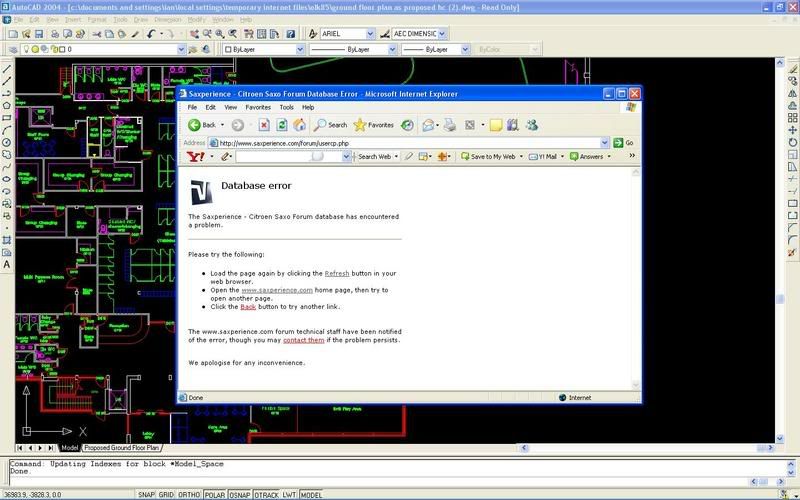Toggle OSNAP in status bar
Viewport: 800px width, 500px height.
(x=240, y=495)
